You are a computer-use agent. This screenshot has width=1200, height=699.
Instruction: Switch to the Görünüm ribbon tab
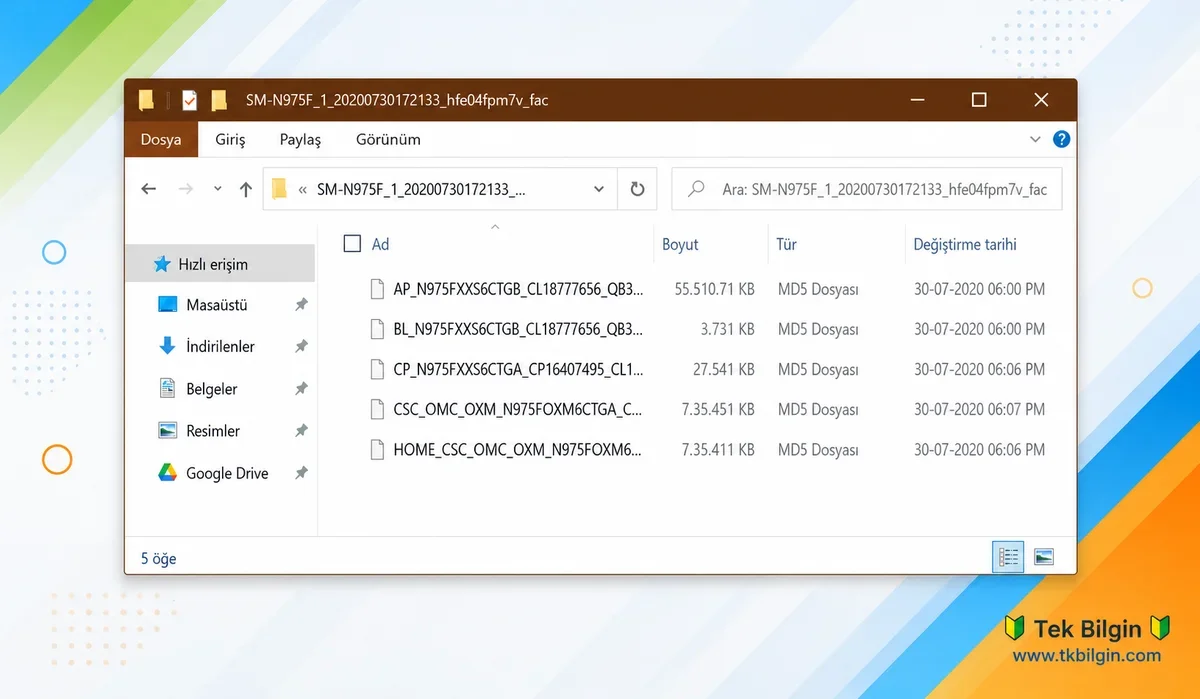pyautogui.click(x=388, y=139)
